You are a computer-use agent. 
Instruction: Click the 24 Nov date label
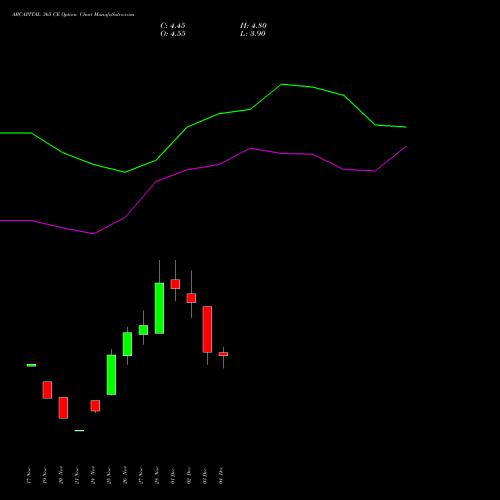[x=93, y=475]
